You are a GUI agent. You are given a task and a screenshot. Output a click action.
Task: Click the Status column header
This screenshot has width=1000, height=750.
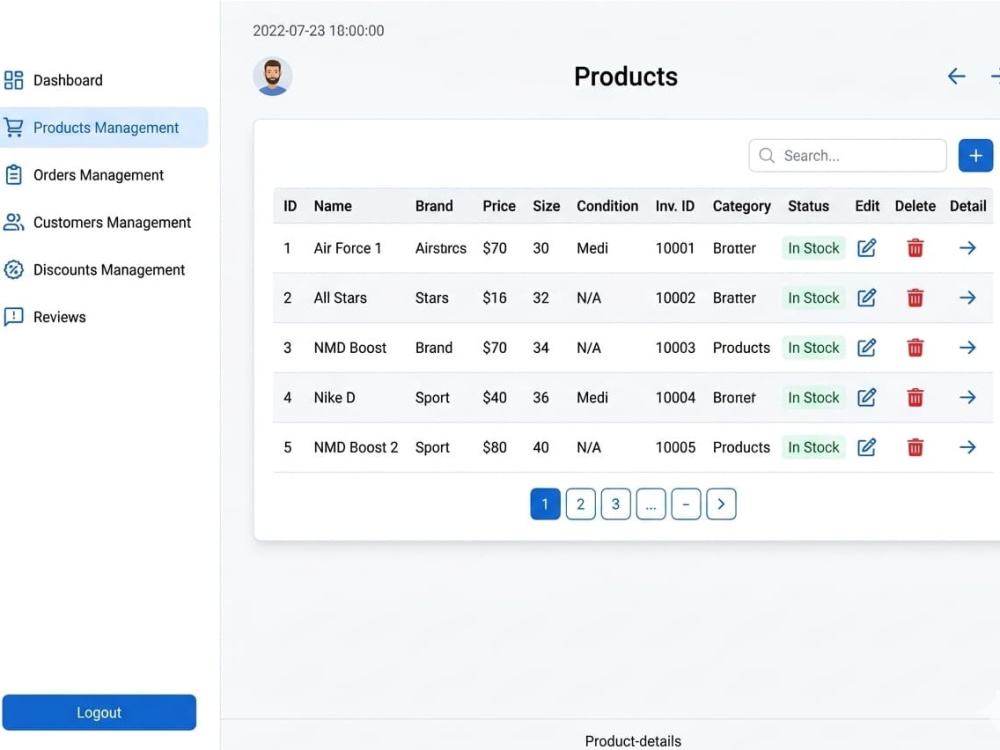pyautogui.click(x=808, y=206)
